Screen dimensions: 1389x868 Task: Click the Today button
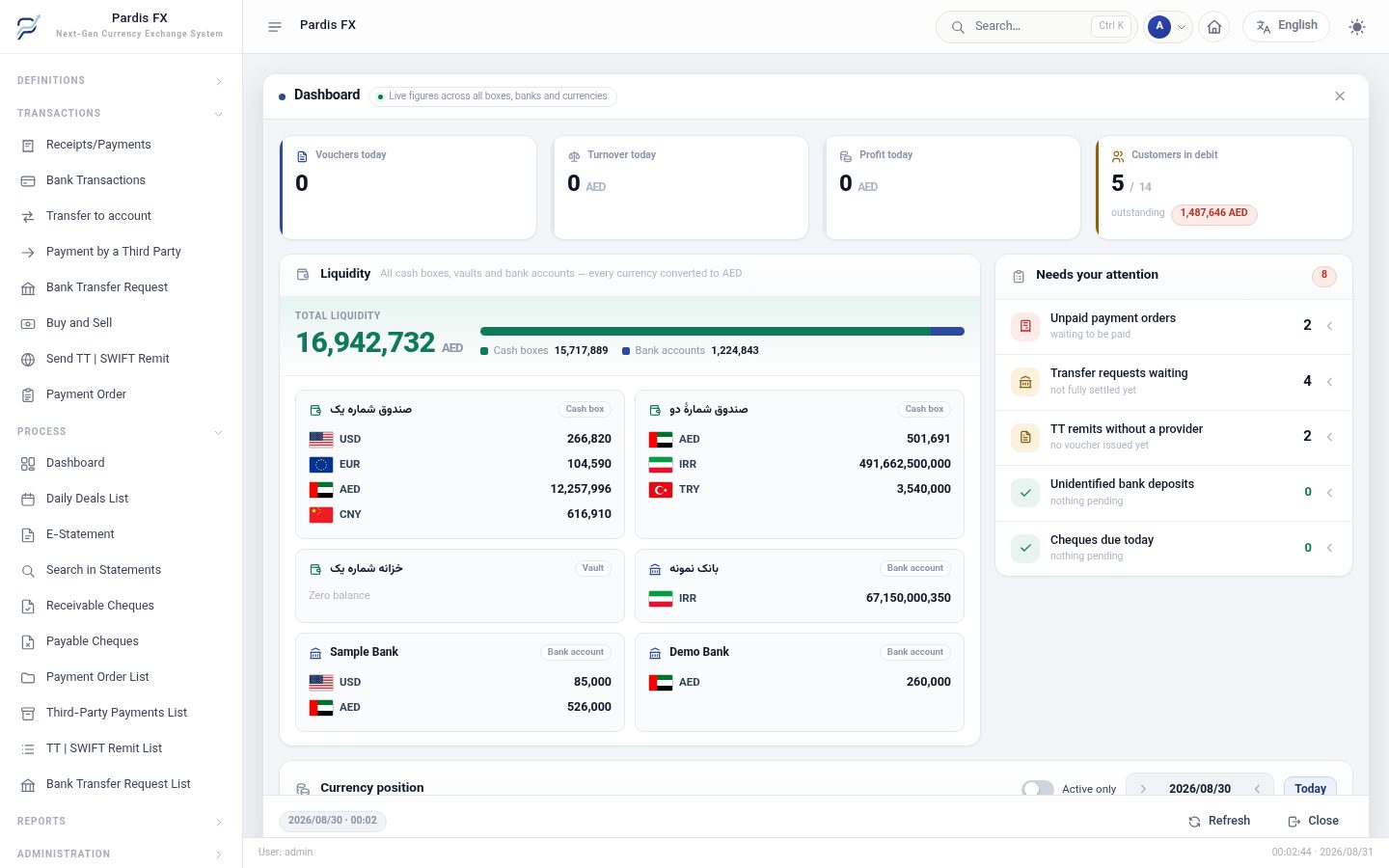[1310, 788]
